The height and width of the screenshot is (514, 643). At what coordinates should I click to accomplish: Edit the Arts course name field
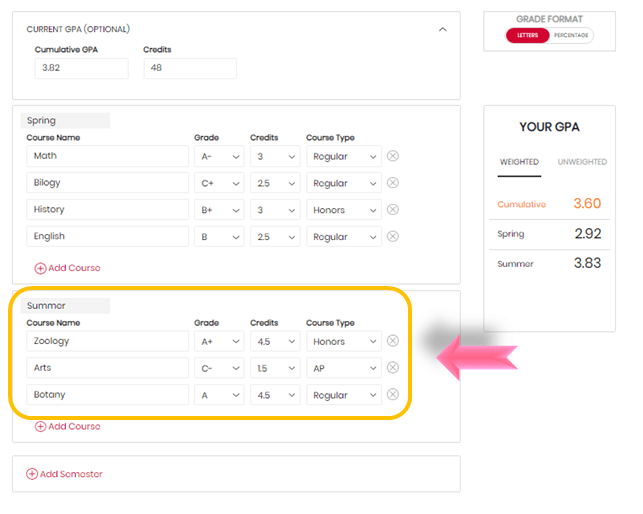click(107, 368)
